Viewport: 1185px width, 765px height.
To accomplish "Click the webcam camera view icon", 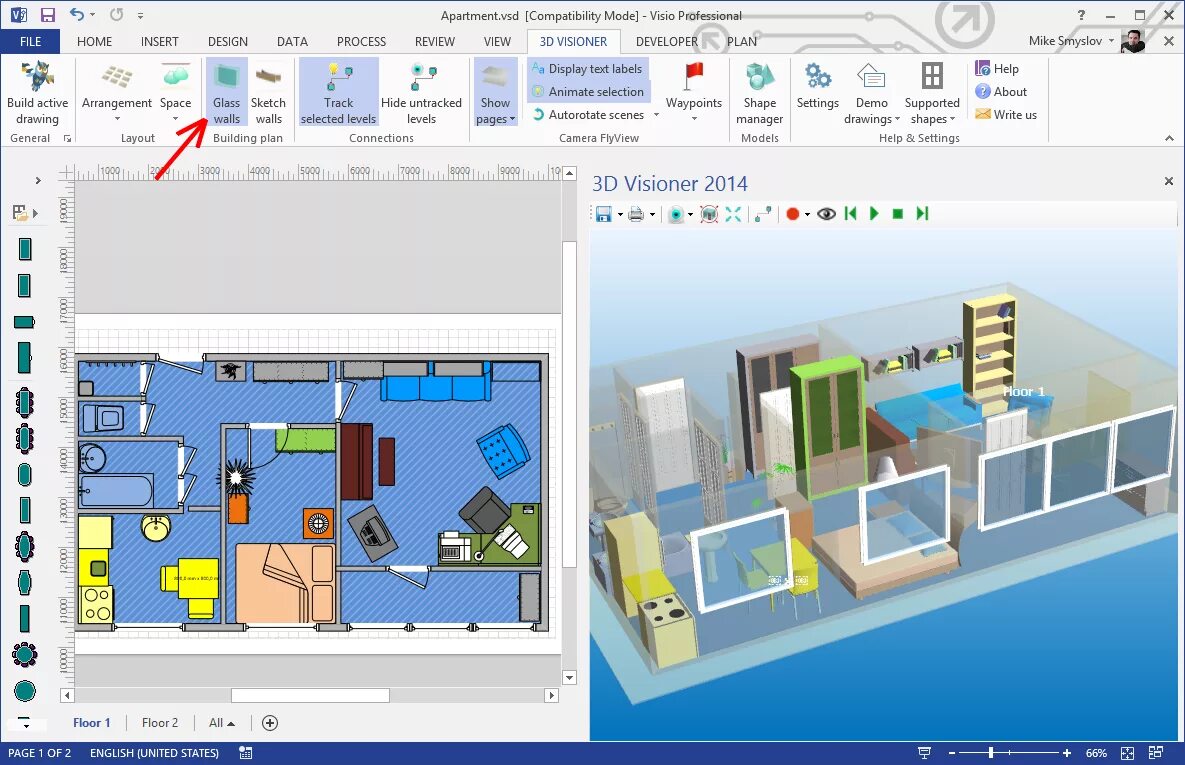I will 676,215.
